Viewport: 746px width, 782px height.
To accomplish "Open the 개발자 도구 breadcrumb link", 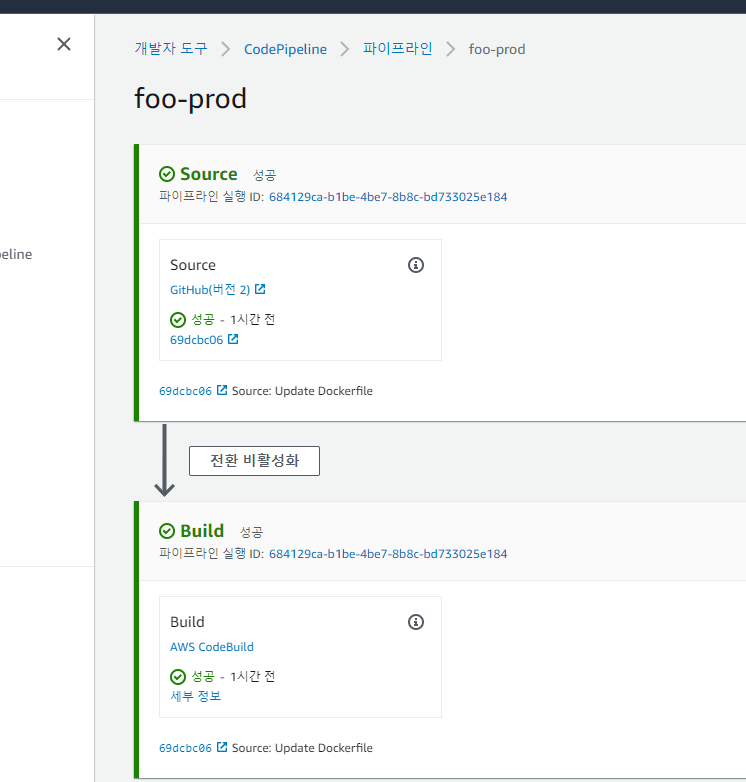I will [171, 49].
